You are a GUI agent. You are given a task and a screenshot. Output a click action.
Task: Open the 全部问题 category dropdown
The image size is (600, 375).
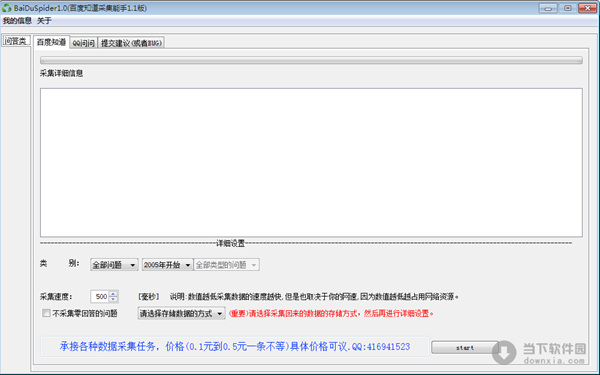click(x=114, y=265)
